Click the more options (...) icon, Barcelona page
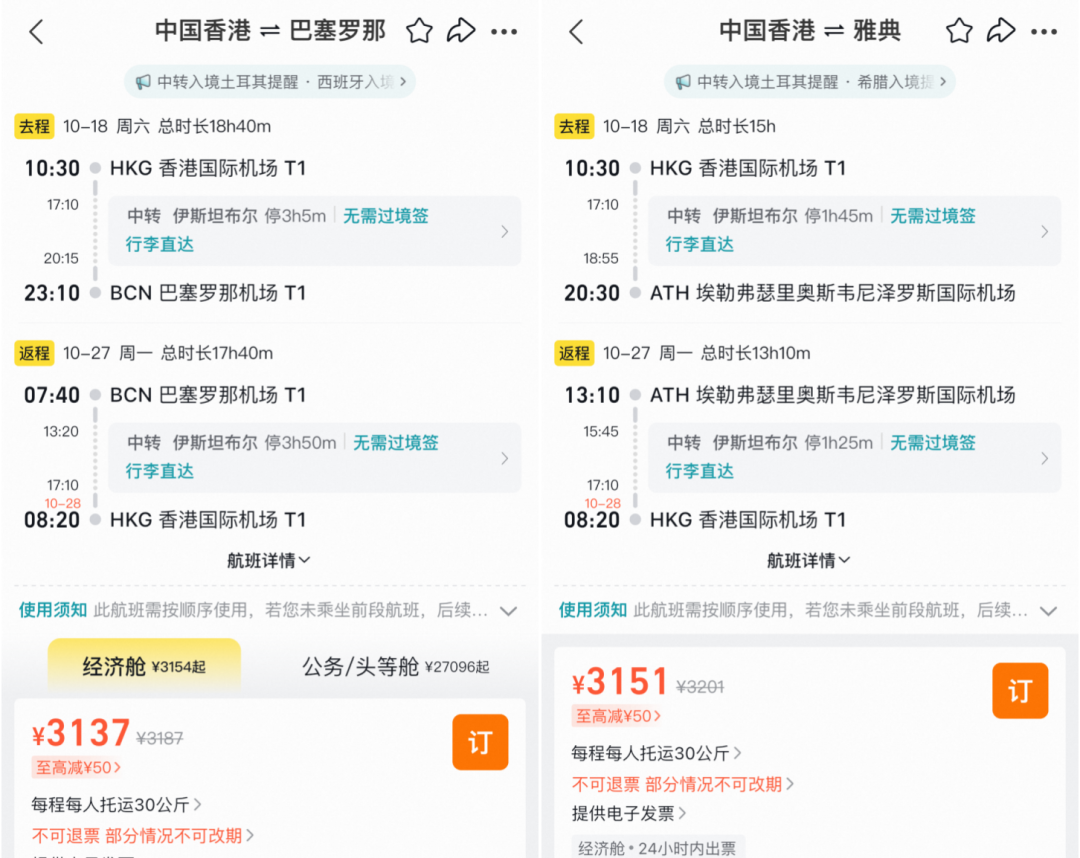This screenshot has height=858, width=1080. 505,31
